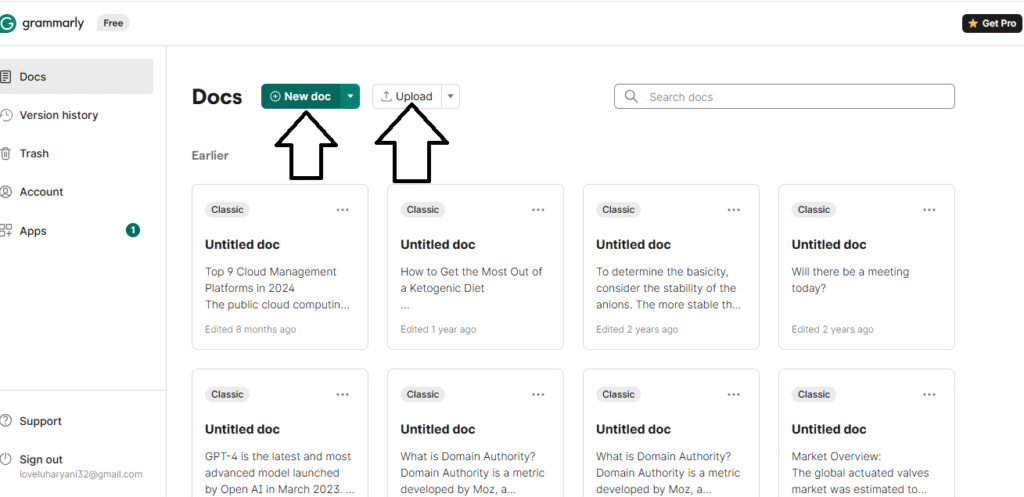Click the Trash bin icon in sidebar
The height and width of the screenshot is (497, 1024).
click(x=6, y=154)
